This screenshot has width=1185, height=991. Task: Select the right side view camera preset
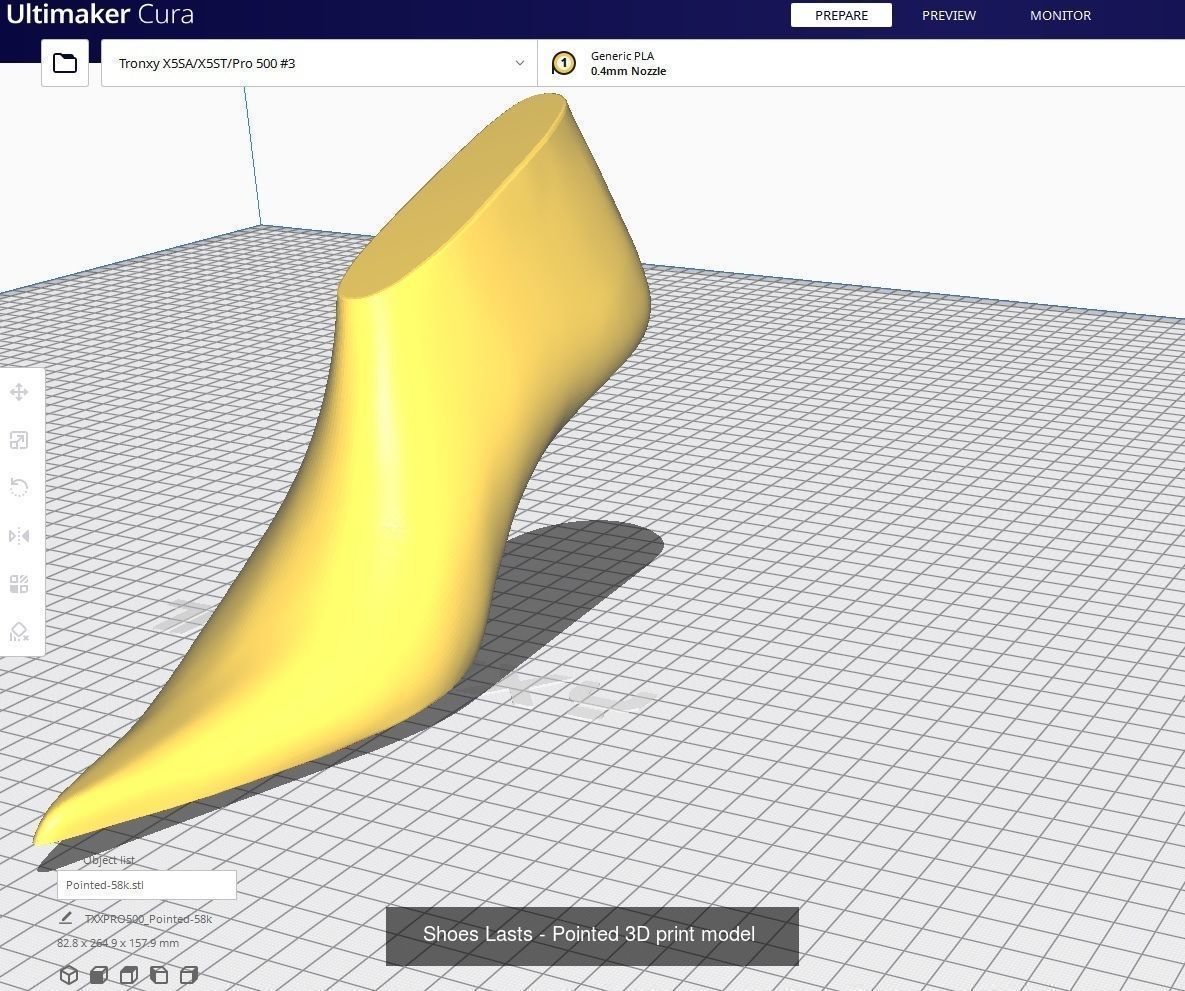click(x=189, y=975)
